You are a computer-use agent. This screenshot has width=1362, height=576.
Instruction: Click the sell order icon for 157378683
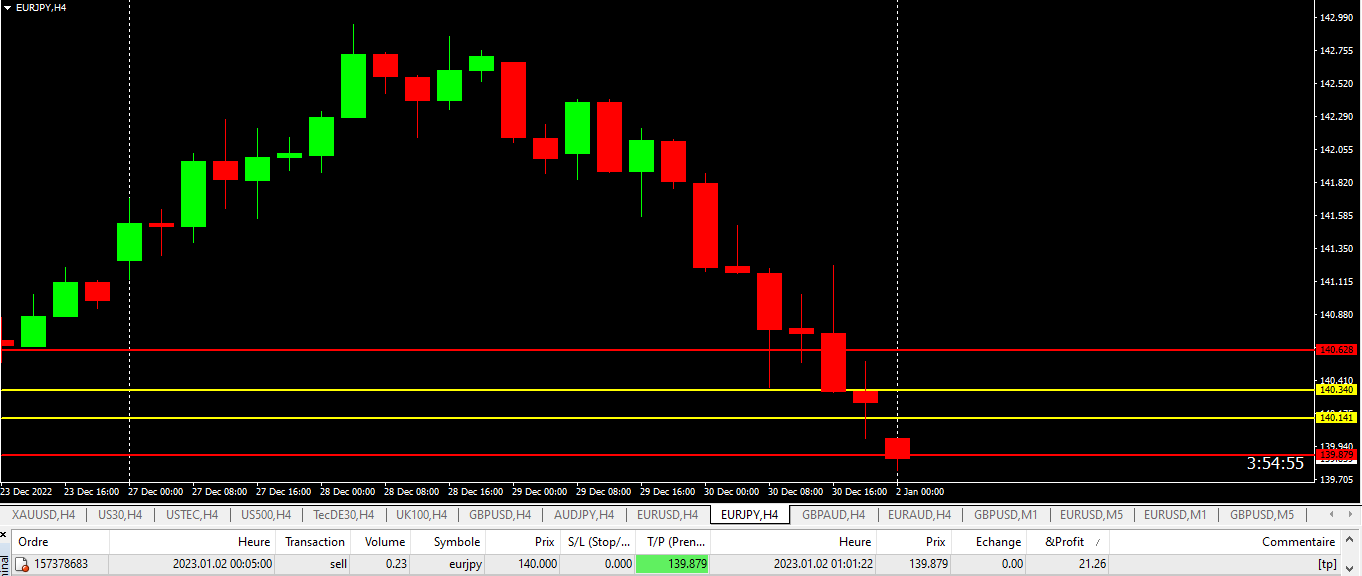[22, 565]
